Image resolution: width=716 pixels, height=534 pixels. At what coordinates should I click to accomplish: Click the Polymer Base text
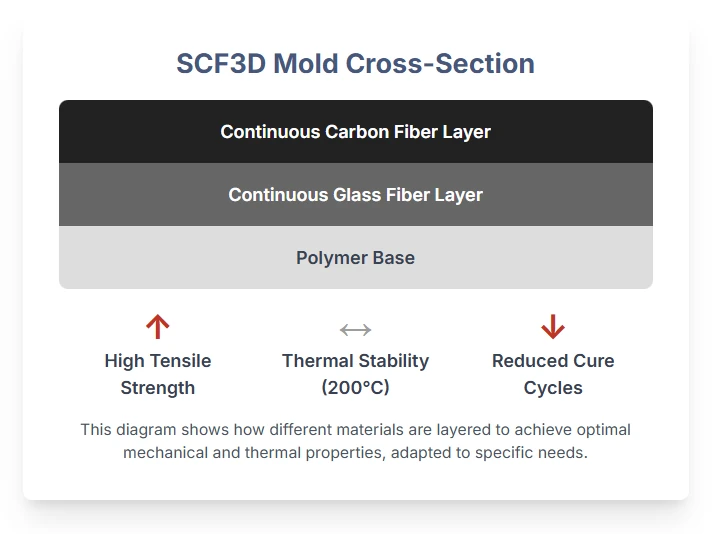pyautogui.click(x=355, y=258)
